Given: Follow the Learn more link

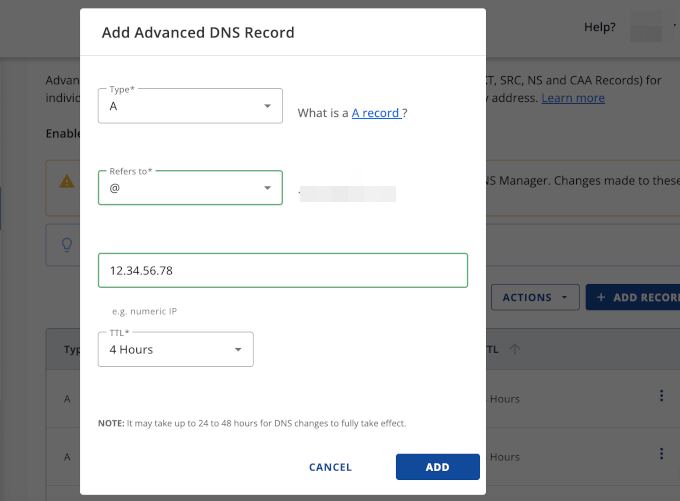Looking at the screenshot, I should pyautogui.click(x=573, y=98).
